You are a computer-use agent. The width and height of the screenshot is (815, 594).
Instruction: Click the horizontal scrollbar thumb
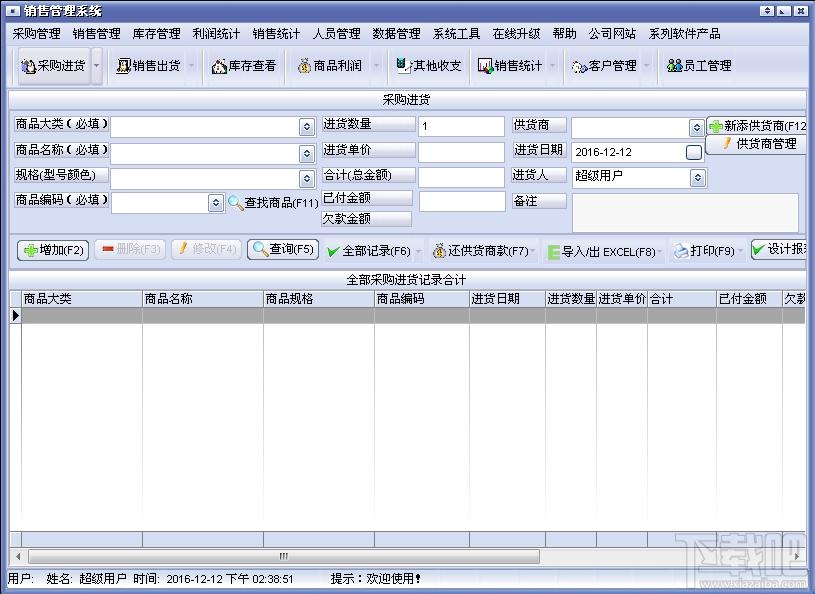pos(284,557)
